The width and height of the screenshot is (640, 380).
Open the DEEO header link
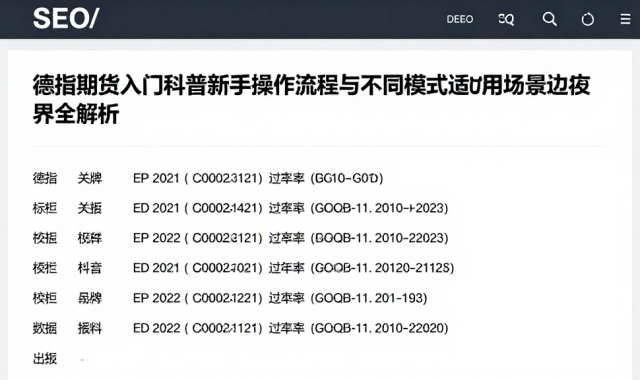460,19
